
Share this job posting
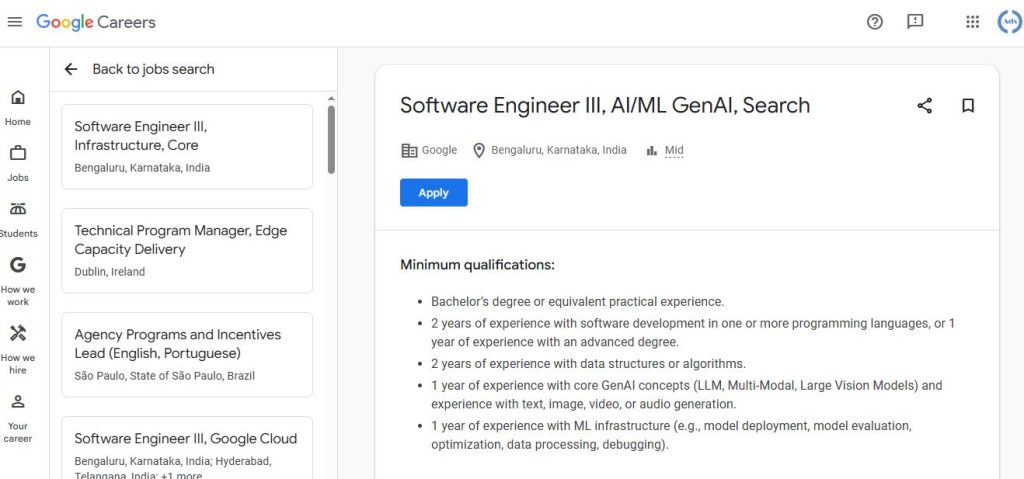924,106
